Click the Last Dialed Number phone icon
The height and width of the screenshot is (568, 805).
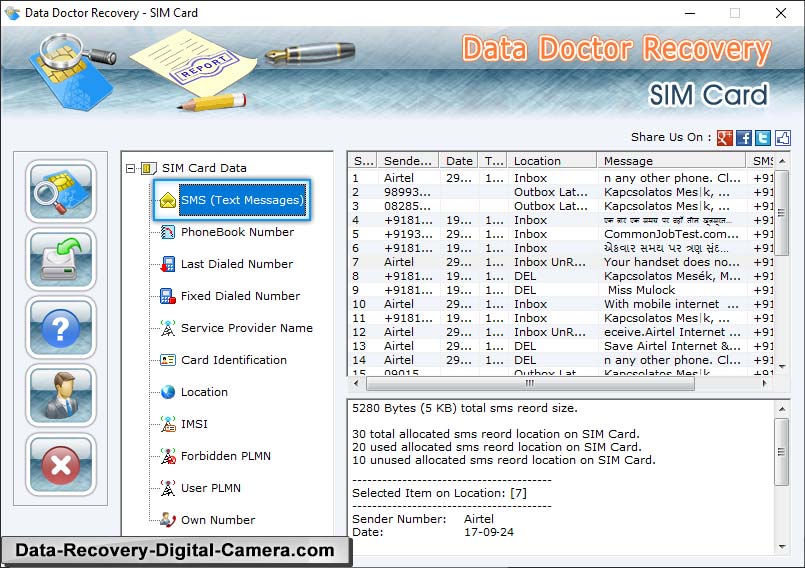167,264
